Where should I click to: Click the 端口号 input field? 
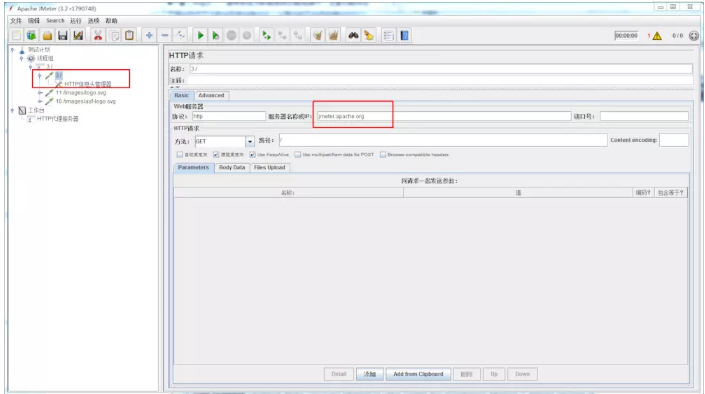point(644,116)
